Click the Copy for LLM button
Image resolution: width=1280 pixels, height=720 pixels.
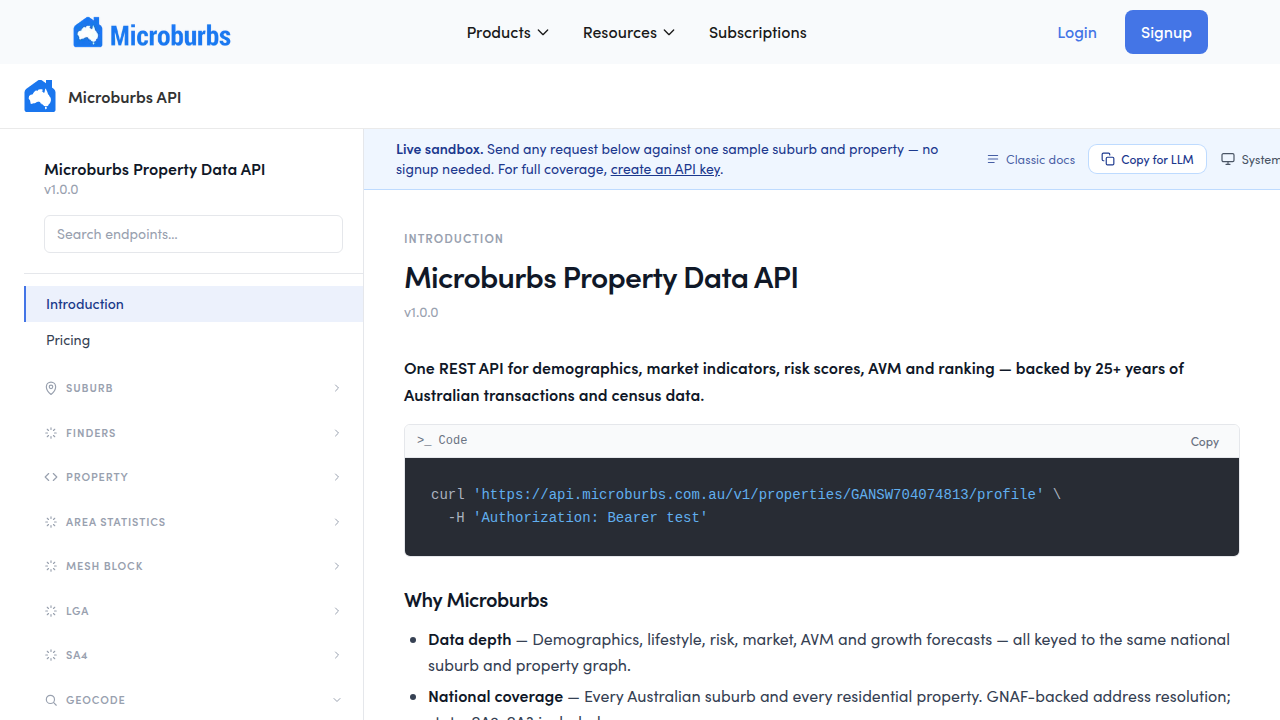[x=1147, y=160]
